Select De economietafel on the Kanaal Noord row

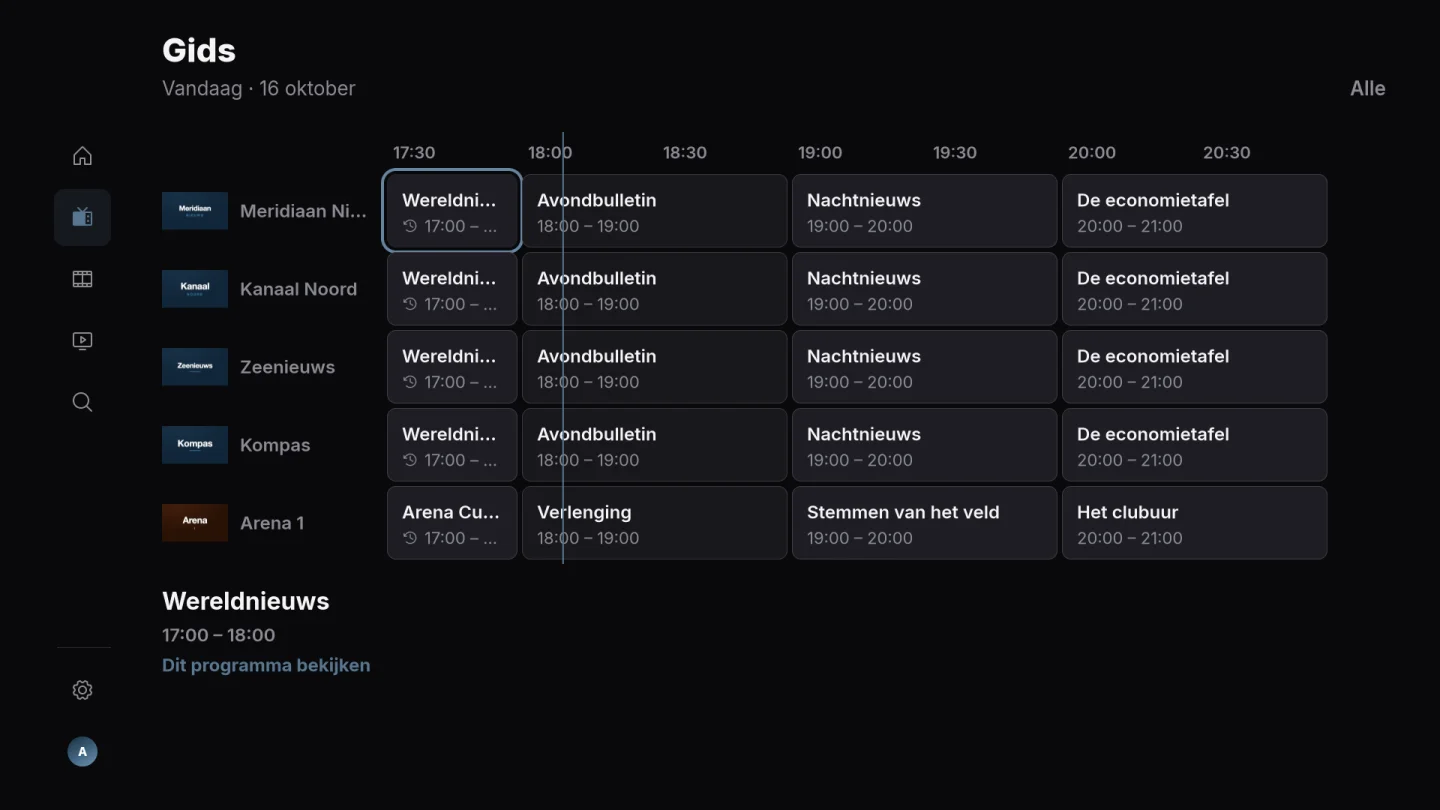[x=1195, y=289]
